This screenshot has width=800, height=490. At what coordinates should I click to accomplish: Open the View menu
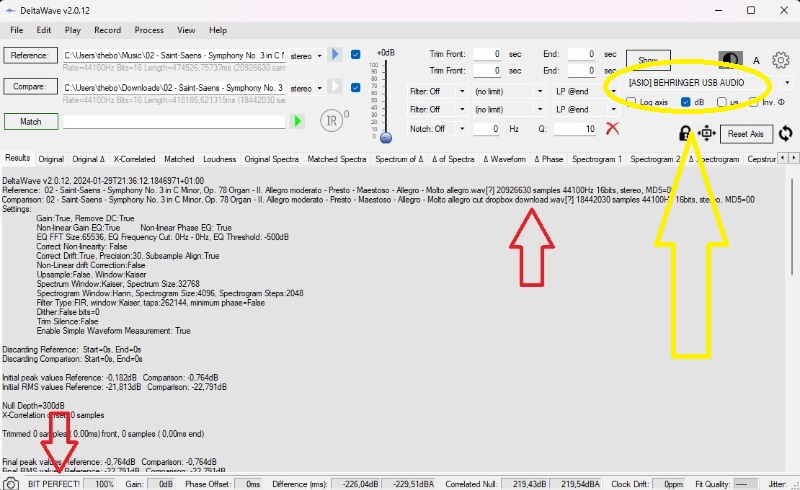tap(186, 30)
